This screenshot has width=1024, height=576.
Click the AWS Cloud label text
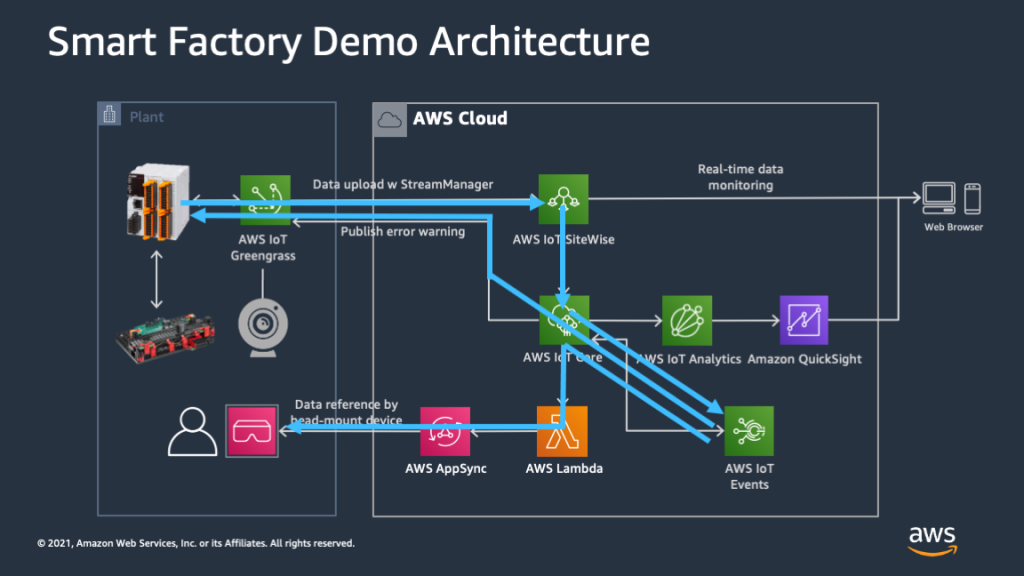point(459,118)
